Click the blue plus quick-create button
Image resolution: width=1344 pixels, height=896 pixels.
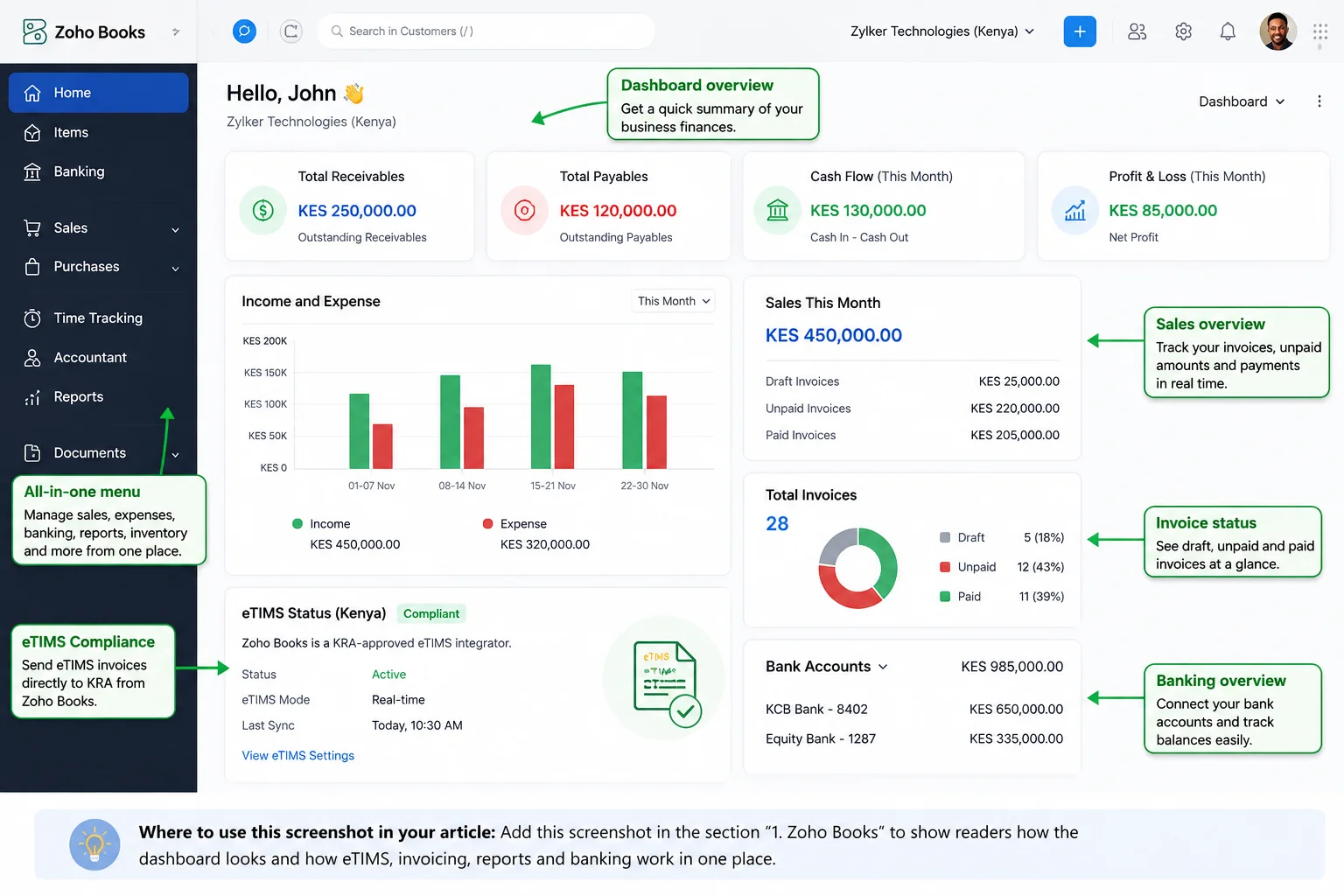click(1080, 31)
